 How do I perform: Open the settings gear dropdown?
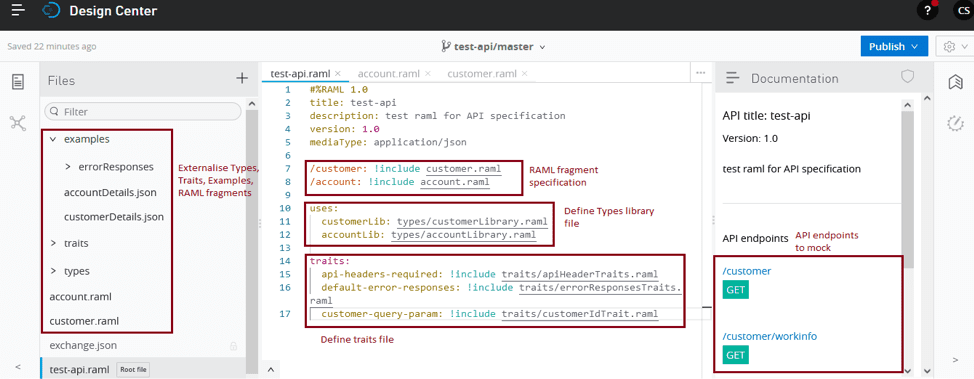tap(955, 47)
